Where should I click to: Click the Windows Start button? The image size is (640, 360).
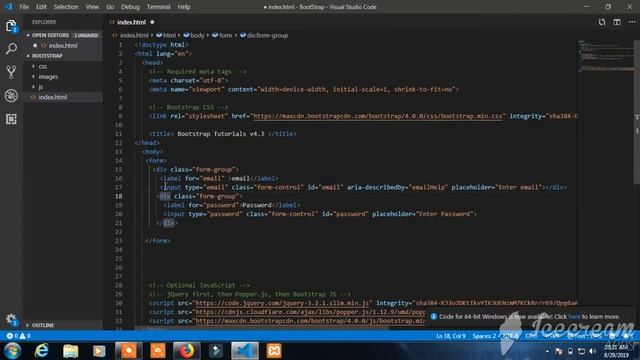pyautogui.click(x=12, y=351)
